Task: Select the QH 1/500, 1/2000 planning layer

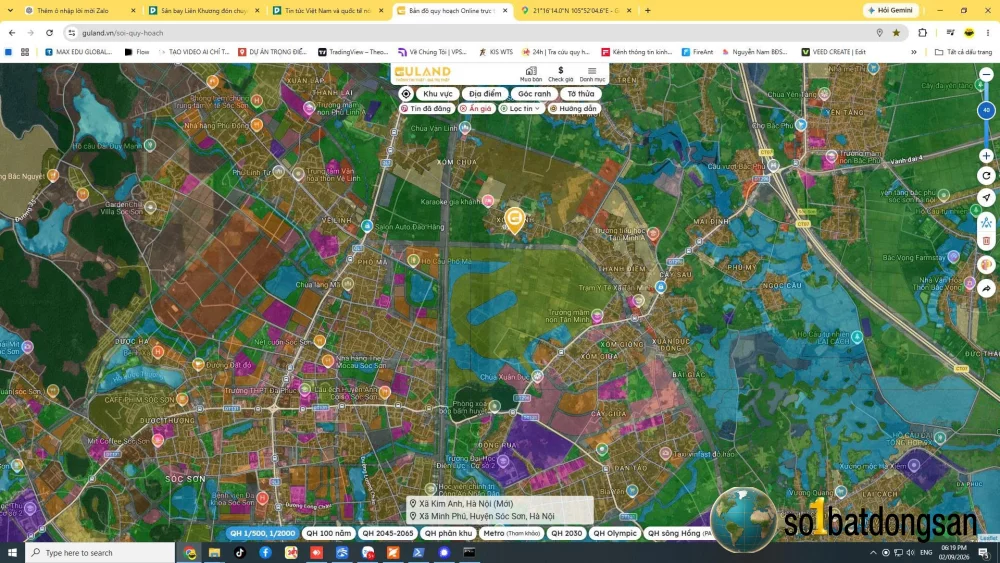Action: 262,533
